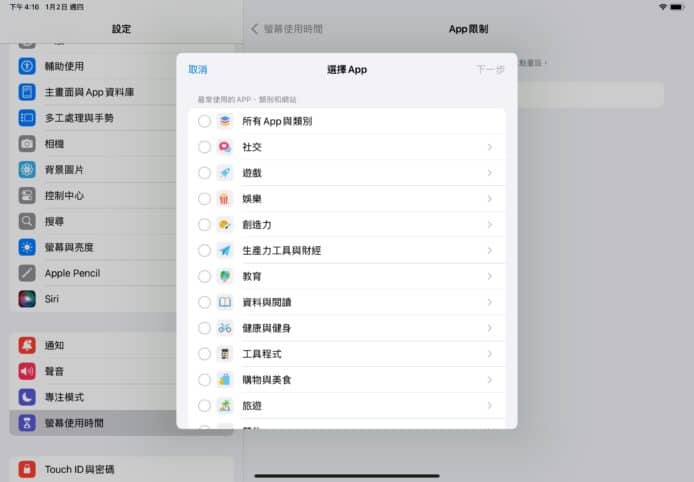Open 通知 in the settings sidebar

pyautogui.click(x=54, y=345)
